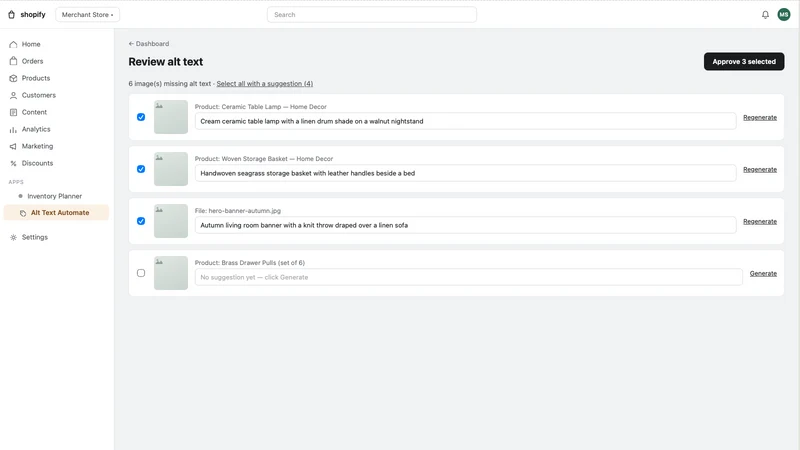Open the hero-banner-autumn.jpg thumbnail
The height and width of the screenshot is (450, 800).
point(171,221)
